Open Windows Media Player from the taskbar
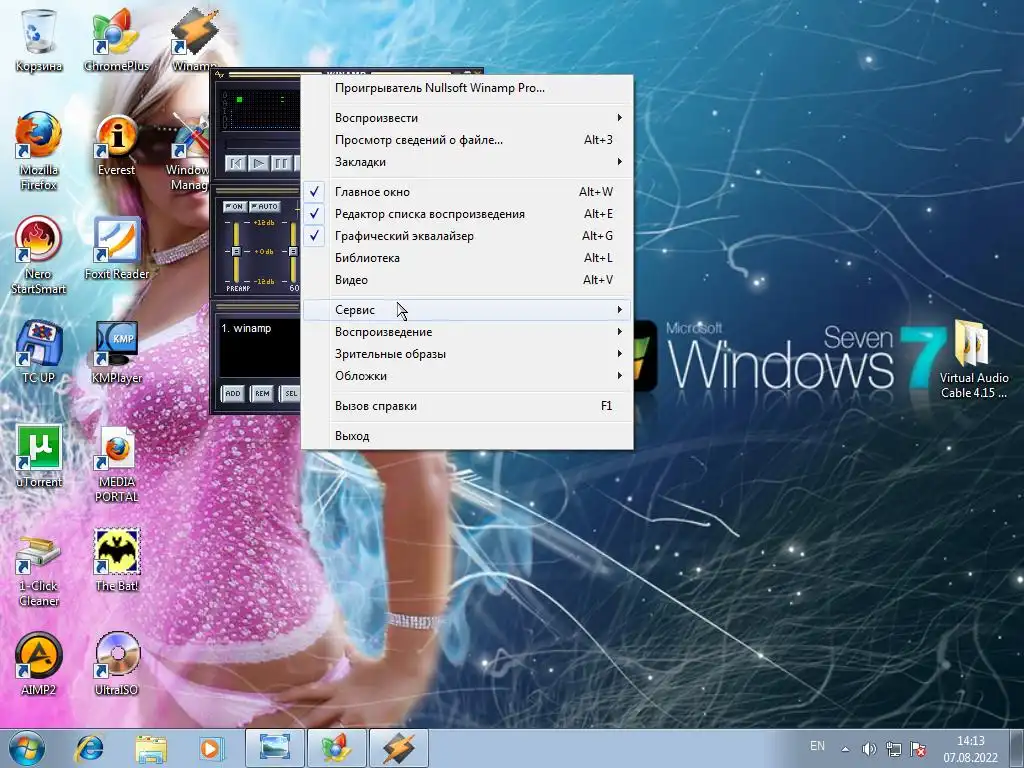 tap(210, 748)
